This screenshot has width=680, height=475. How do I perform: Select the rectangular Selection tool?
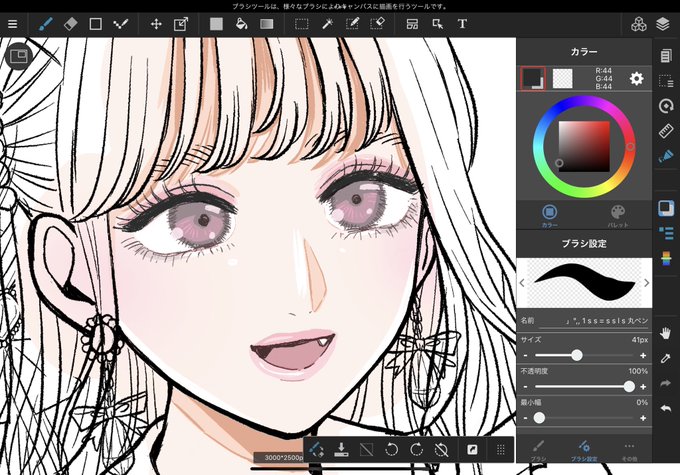point(301,24)
